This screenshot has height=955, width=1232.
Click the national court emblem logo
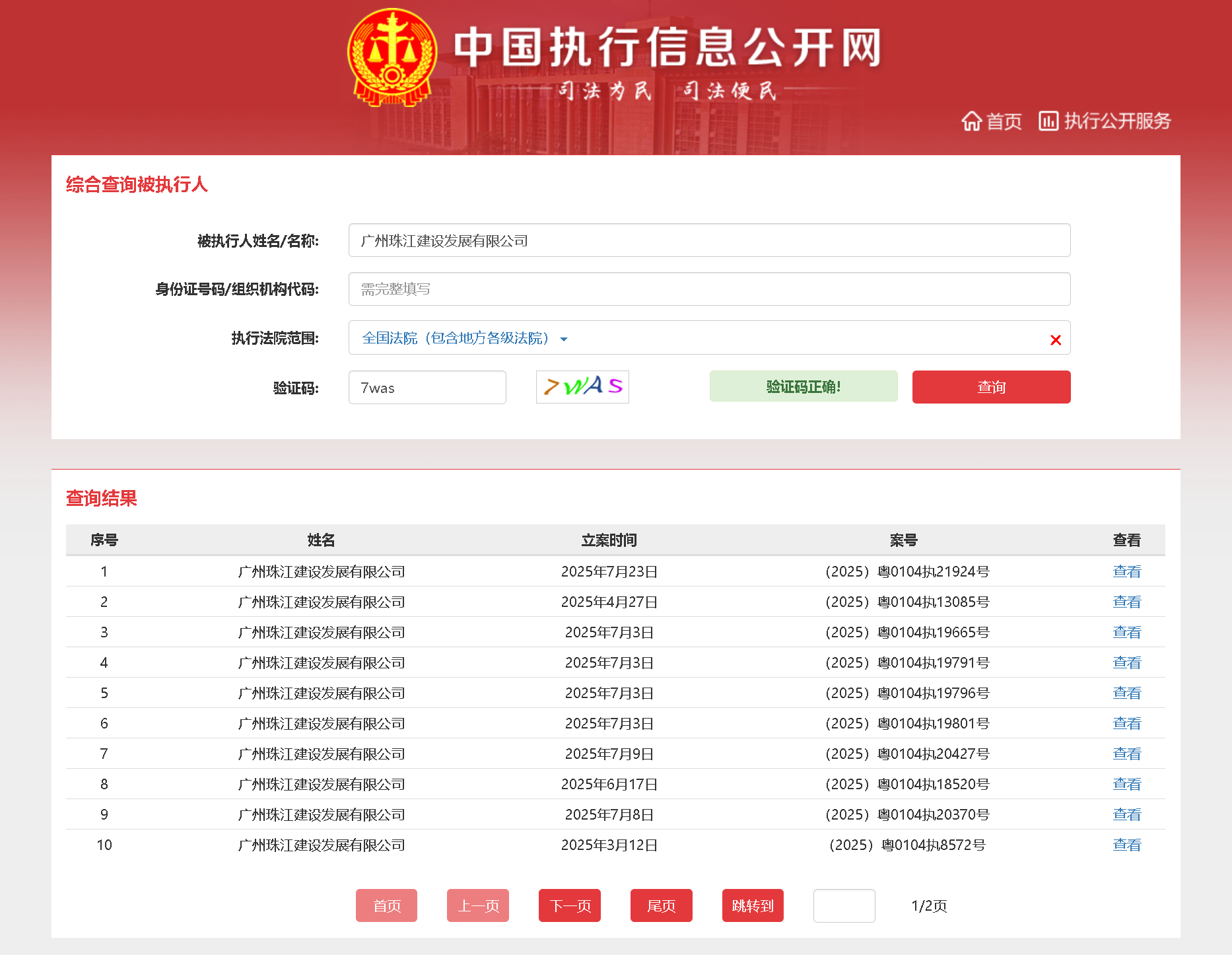point(392,57)
